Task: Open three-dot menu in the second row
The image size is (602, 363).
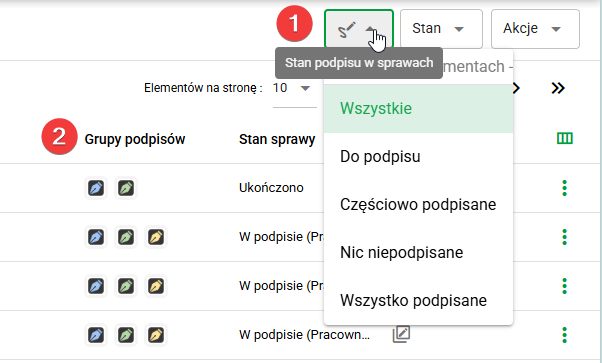Action: (564, 237)
